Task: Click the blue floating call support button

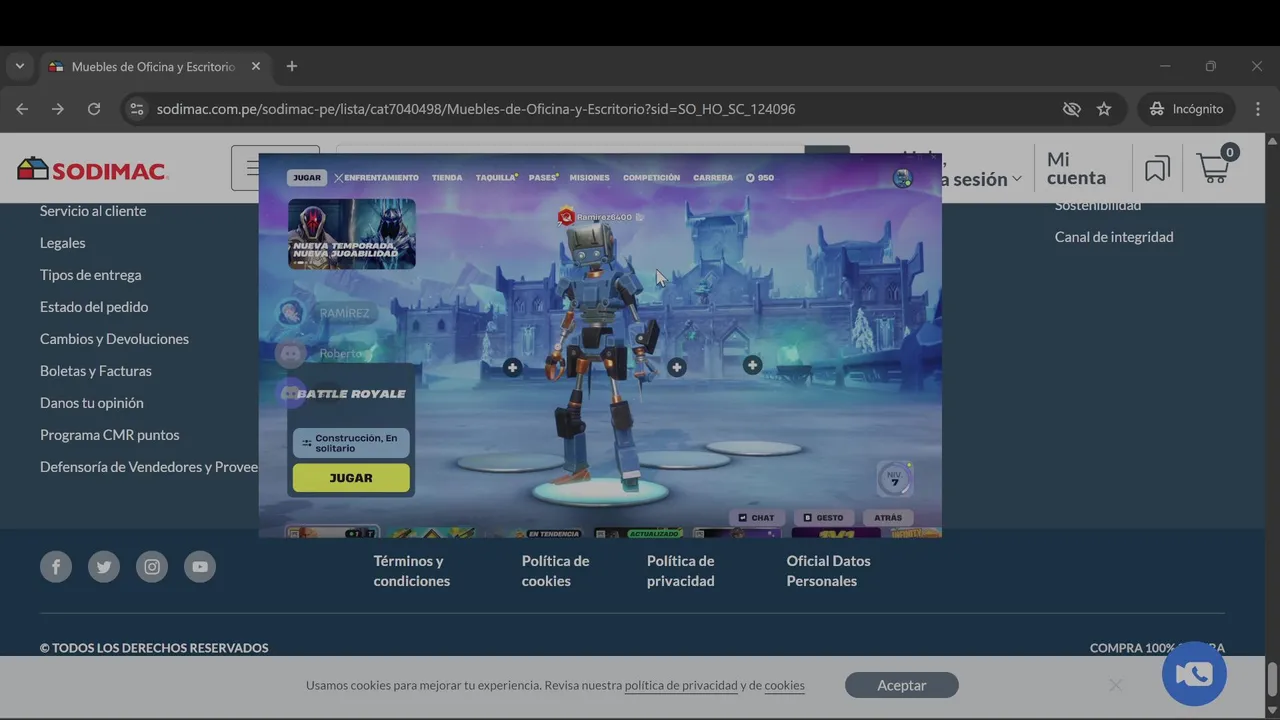Action: tap(1194, 674)
